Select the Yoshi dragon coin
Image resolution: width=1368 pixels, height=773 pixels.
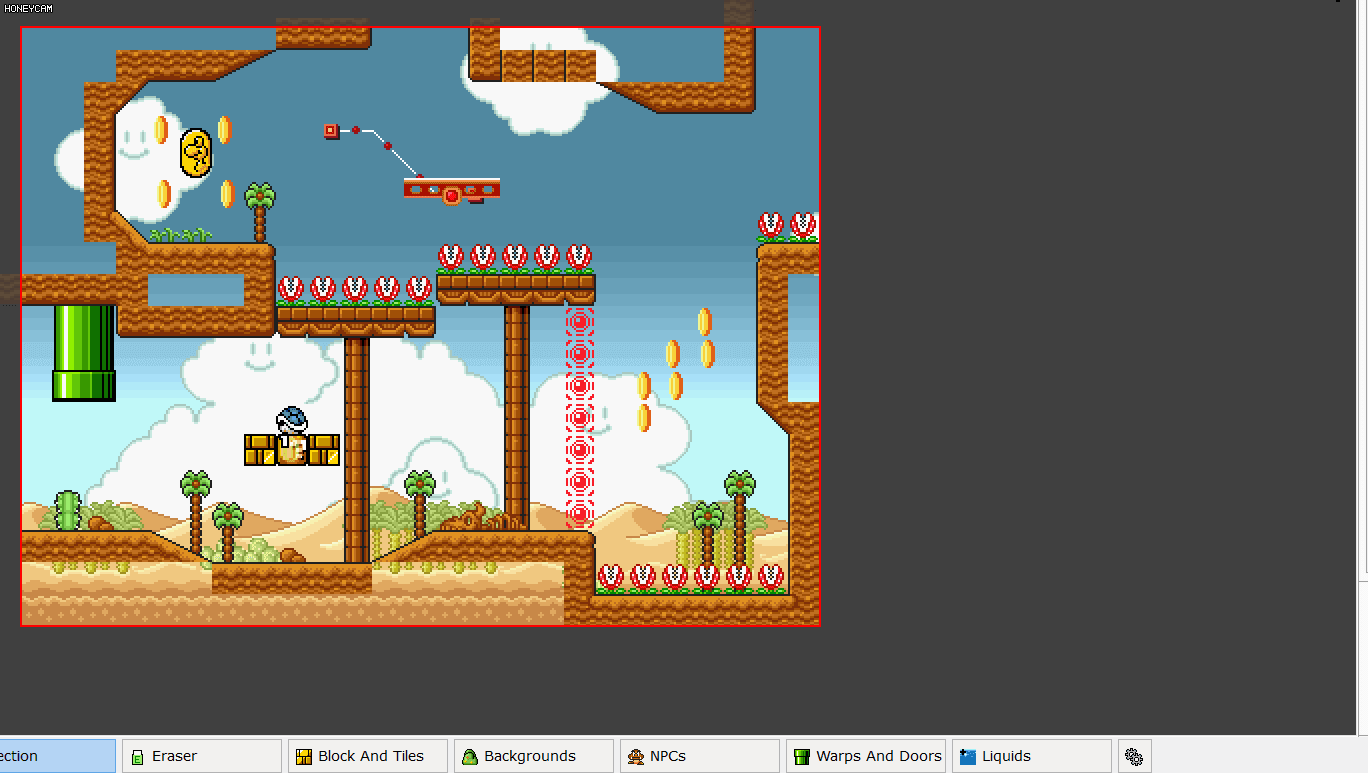click(196, 154)
